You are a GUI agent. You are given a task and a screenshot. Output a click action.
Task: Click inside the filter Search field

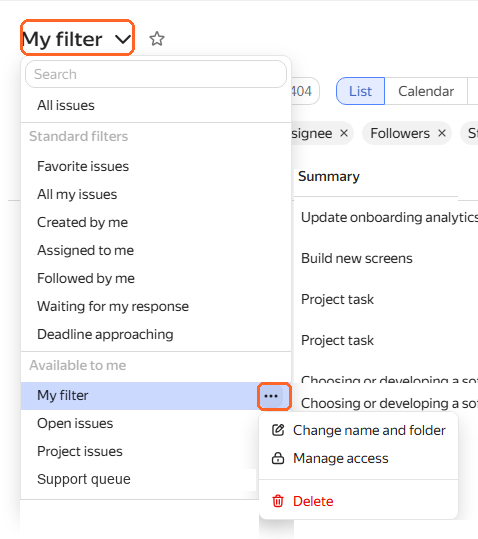point(156,74)
